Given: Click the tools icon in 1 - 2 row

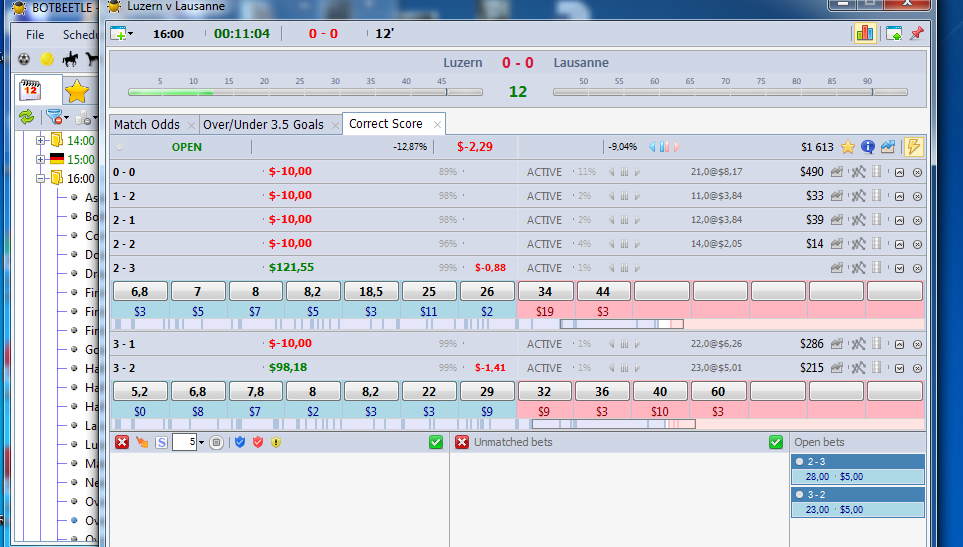Looking at the screenshot, I should pyautogui.click(x=859, y=196).
